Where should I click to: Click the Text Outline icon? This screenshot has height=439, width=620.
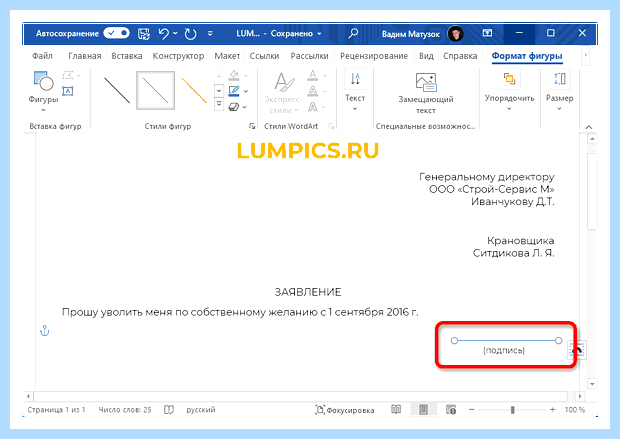(x=313, y=91)
